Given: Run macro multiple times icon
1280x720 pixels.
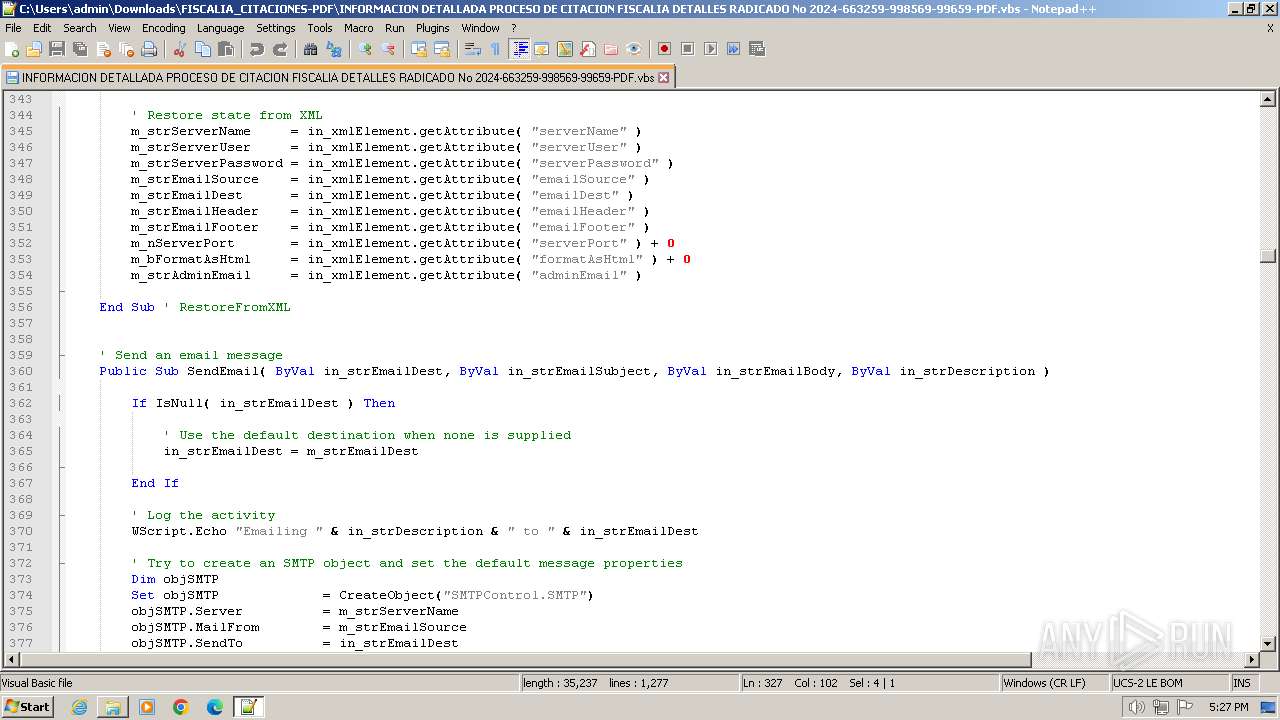Looking at the screenshot, I should pyautogui.click(x=733, y=49).
